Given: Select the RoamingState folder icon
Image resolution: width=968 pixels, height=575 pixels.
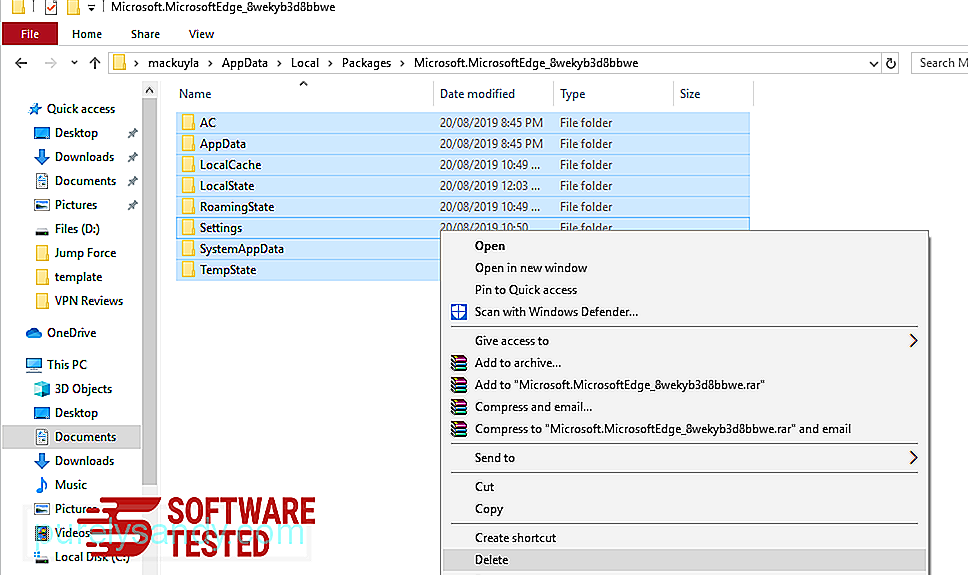Looking at the screenshot, I should coord(188,206).
